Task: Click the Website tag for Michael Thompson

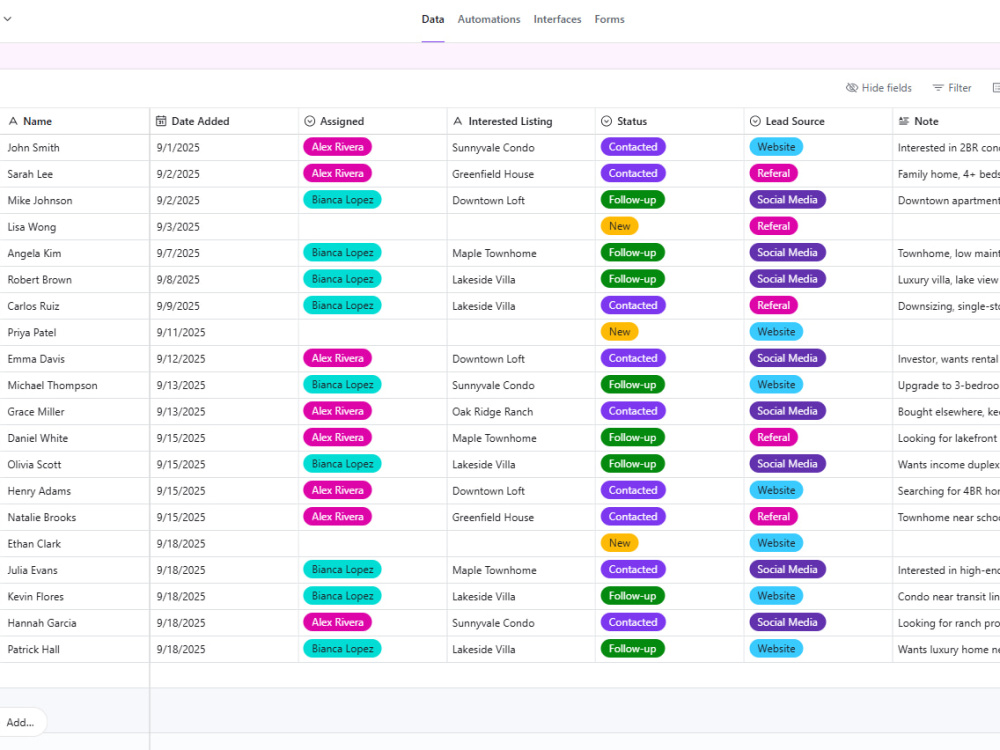Action: point(776,385)
